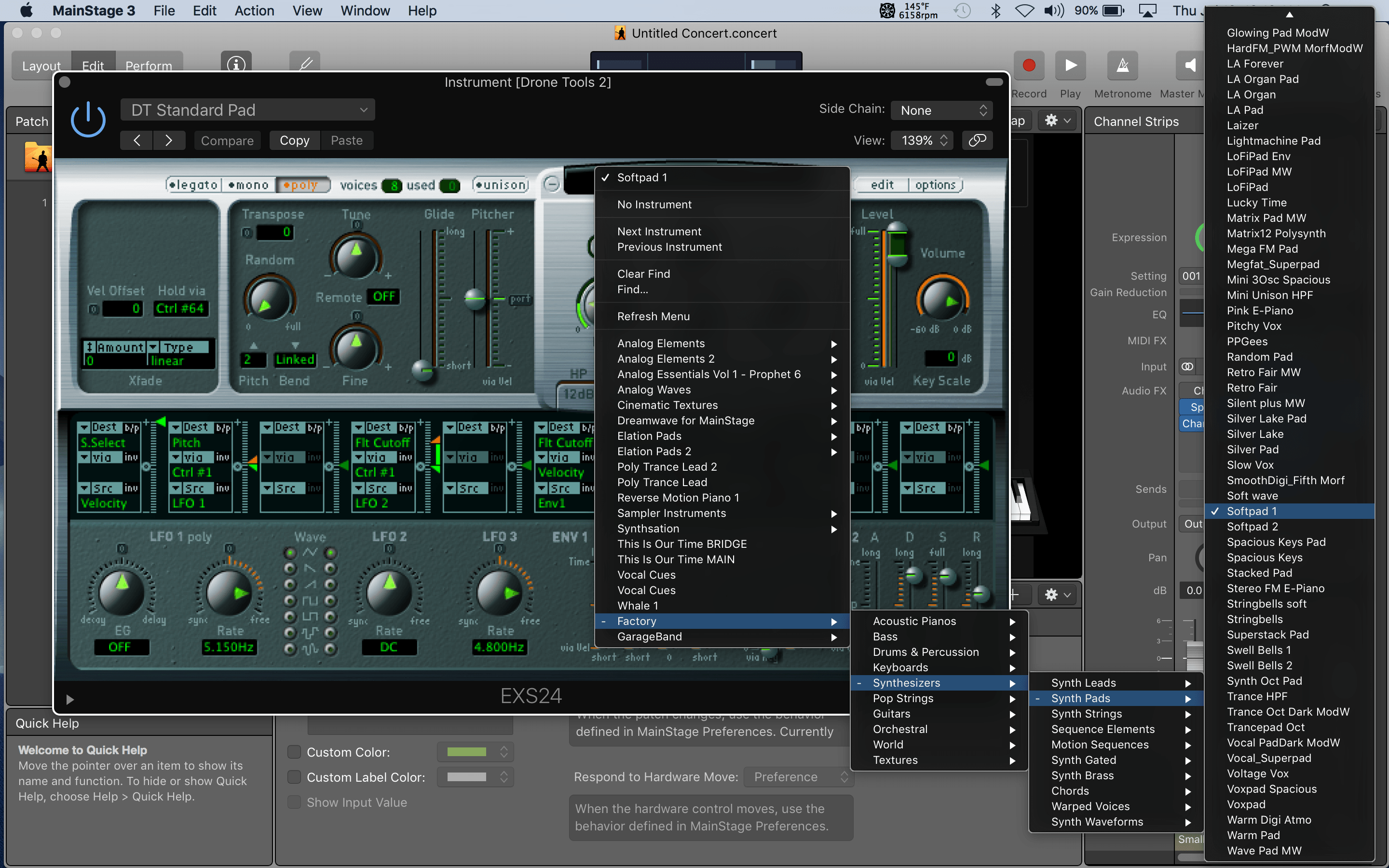Click the Apple menu icon
The width and height of the screenshot is (1389, 868).
tap(27, 10)
